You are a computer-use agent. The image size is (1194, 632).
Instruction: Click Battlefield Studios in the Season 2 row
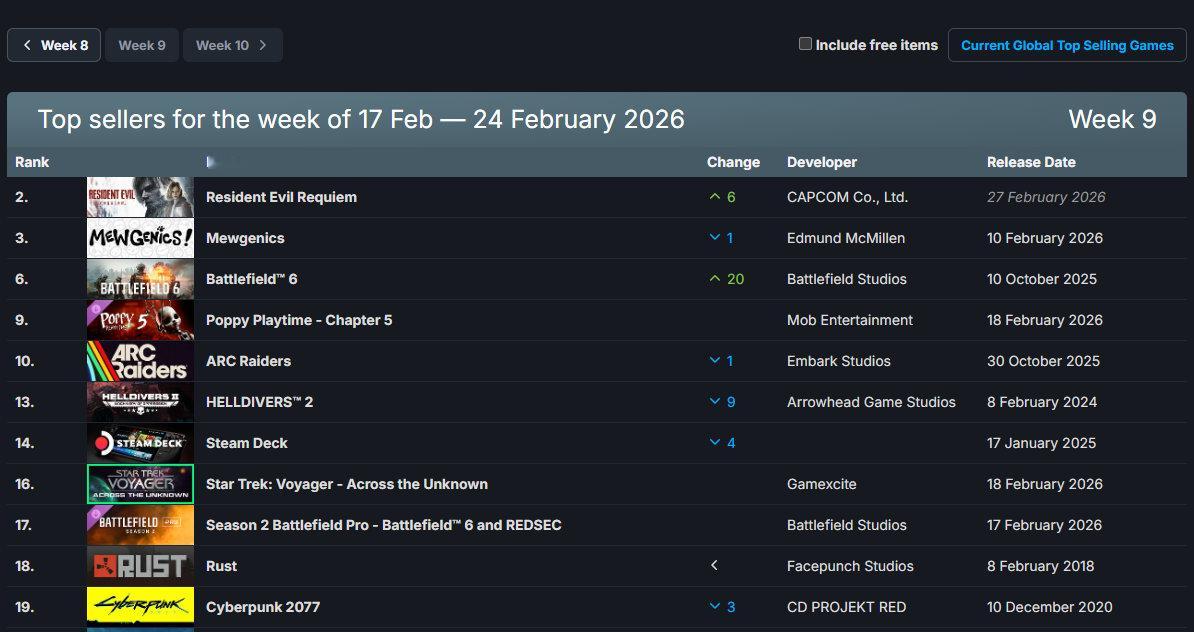pyautogui.click(x=847, y=525)
